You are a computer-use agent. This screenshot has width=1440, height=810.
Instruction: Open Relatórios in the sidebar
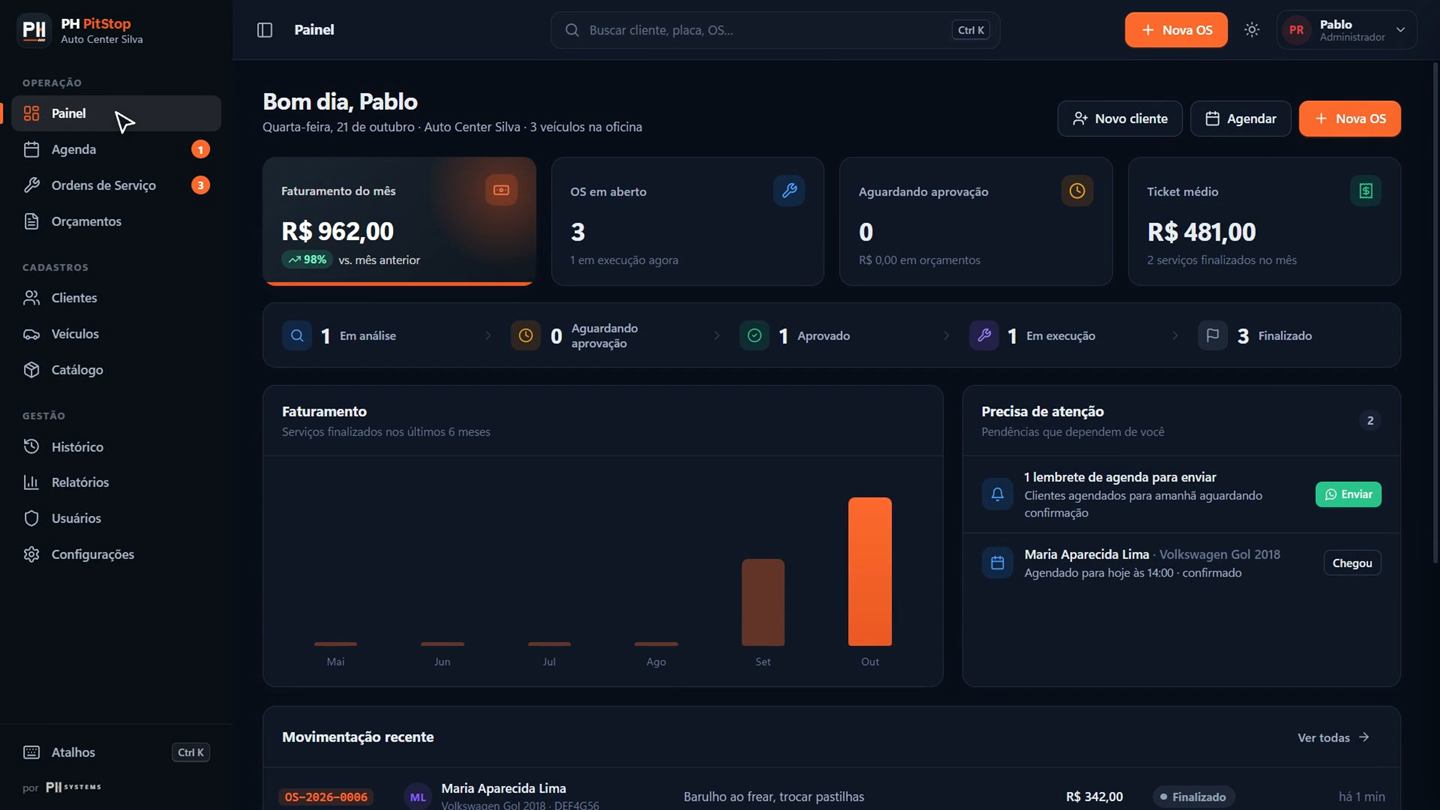[116, 482]
